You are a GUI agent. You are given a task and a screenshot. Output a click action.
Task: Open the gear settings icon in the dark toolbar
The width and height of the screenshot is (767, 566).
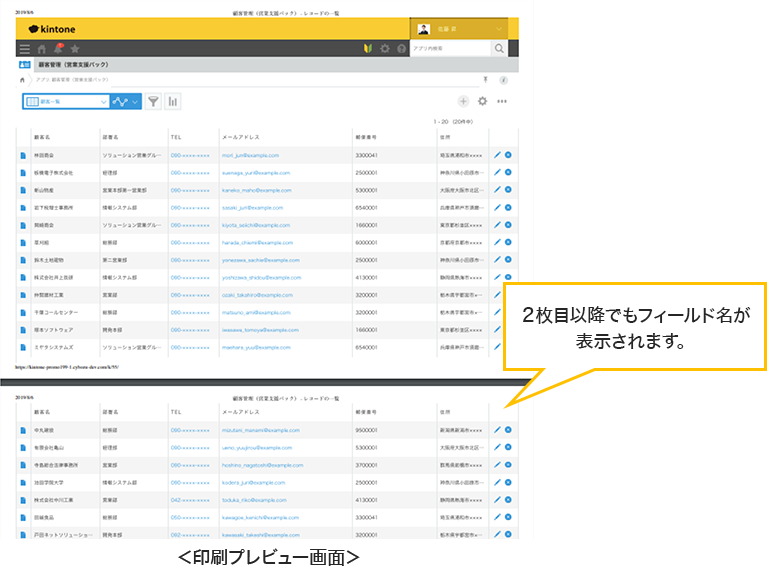(x=385, y=48)
